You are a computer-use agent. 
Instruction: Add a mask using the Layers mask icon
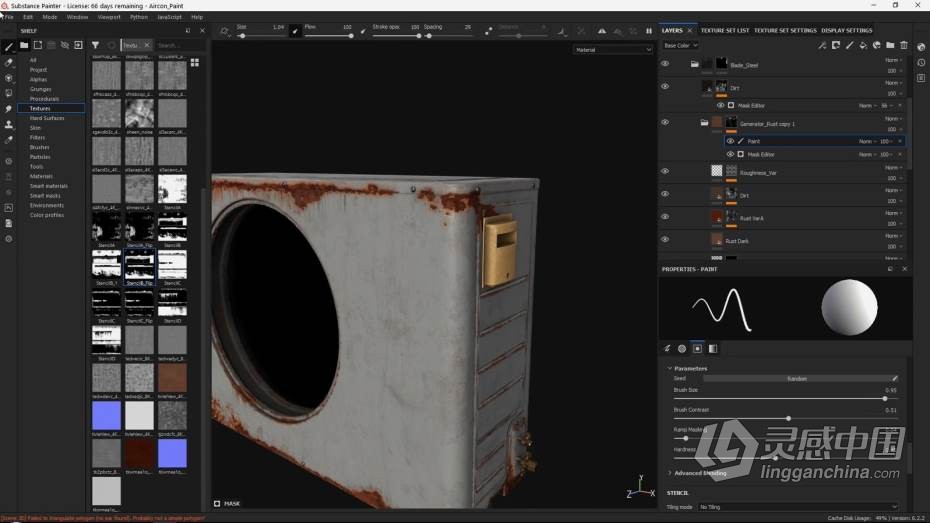click(836, 45)
